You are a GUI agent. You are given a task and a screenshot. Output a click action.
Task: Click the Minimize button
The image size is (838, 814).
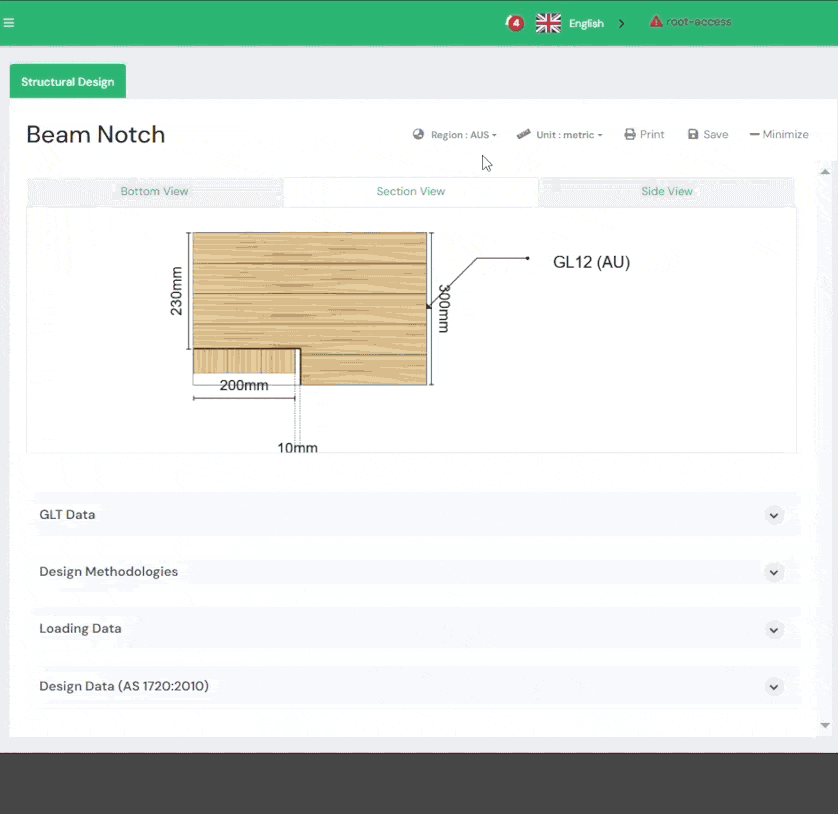pyautogui.click(x=779, y=134)
